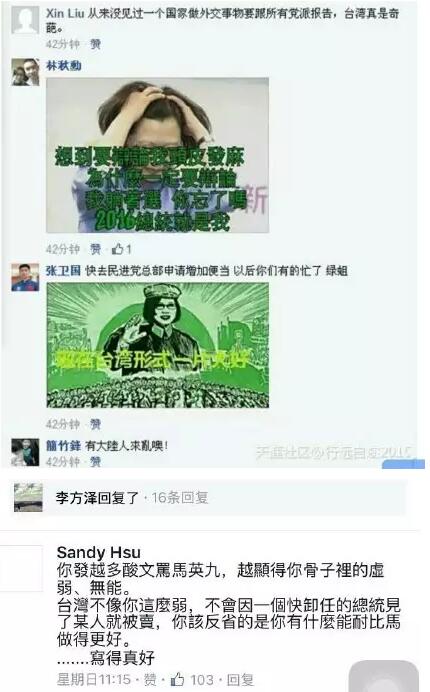Like 张卫国's comment with 赞
430x692 pixels.
click(x=95, y=424)
